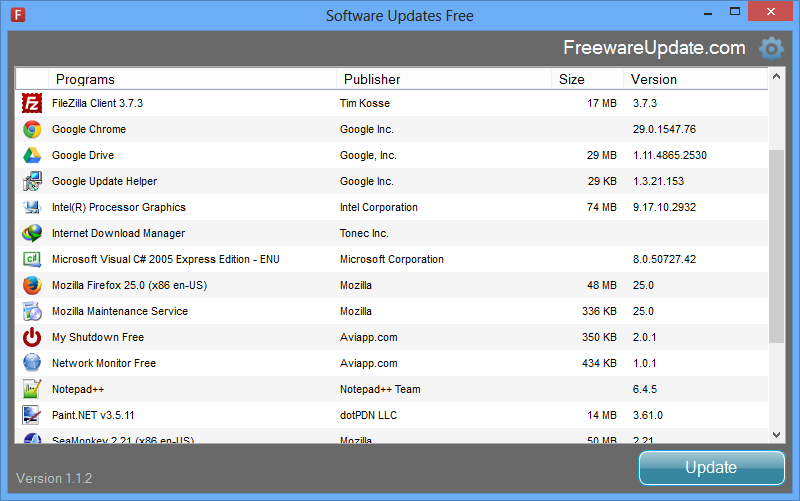This screenshot has height=501, width=800.
Task: Click the red F app icon in title bar
Action: tap(18, 15)
